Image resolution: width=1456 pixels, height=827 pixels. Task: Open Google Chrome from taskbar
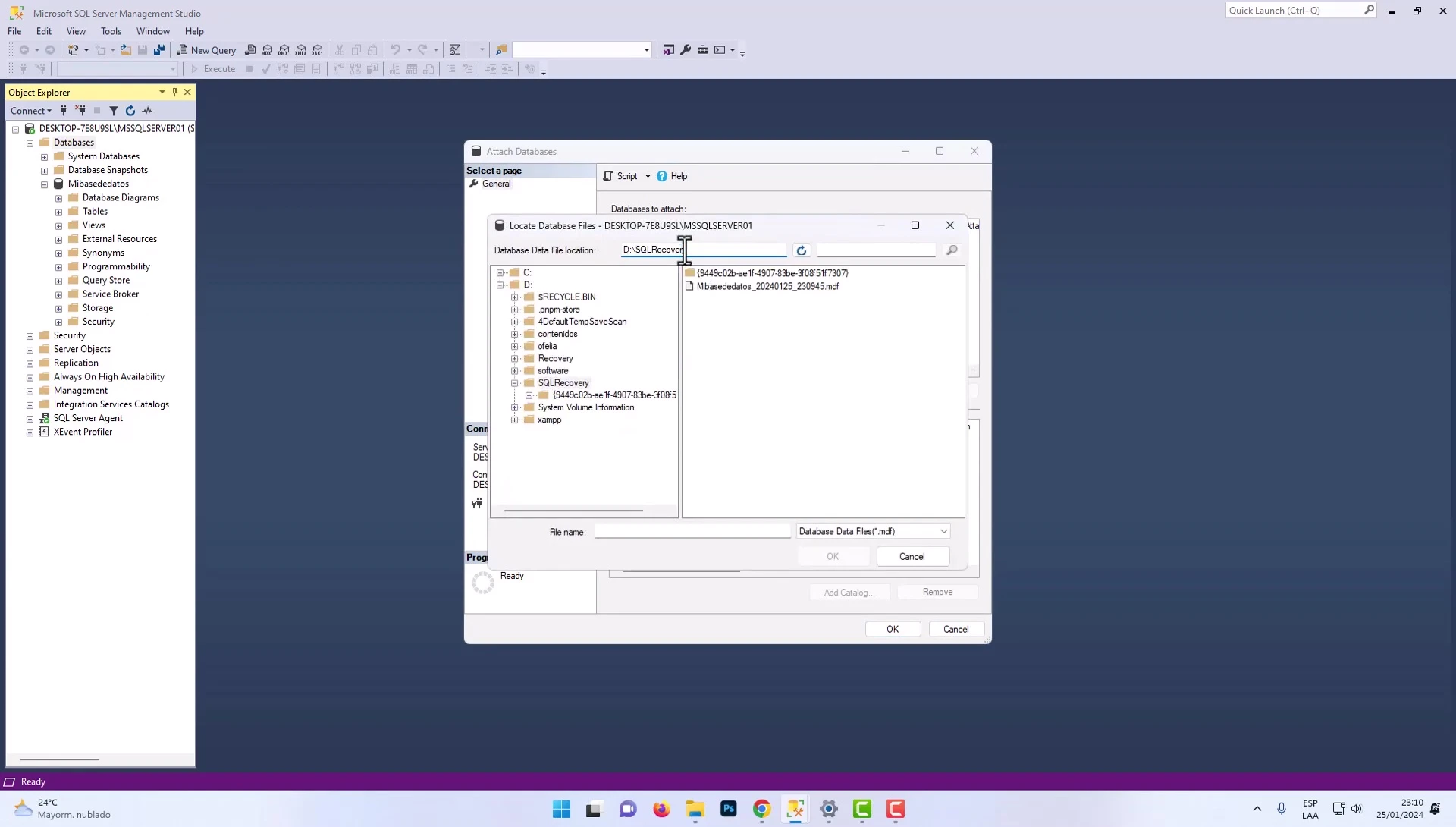pyautogui.click(x=761, y=809)
